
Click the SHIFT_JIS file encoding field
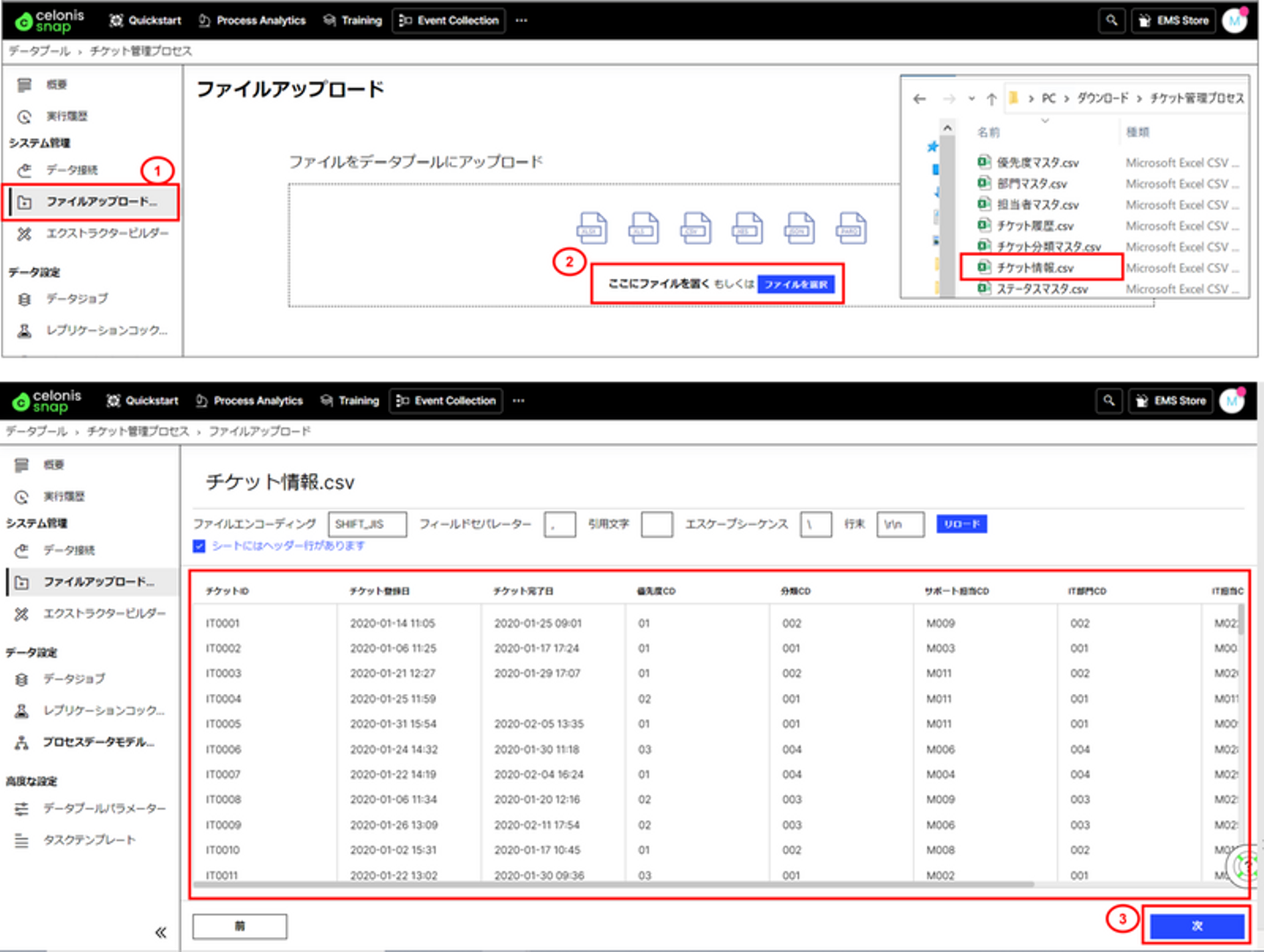[x=367, y=524]
